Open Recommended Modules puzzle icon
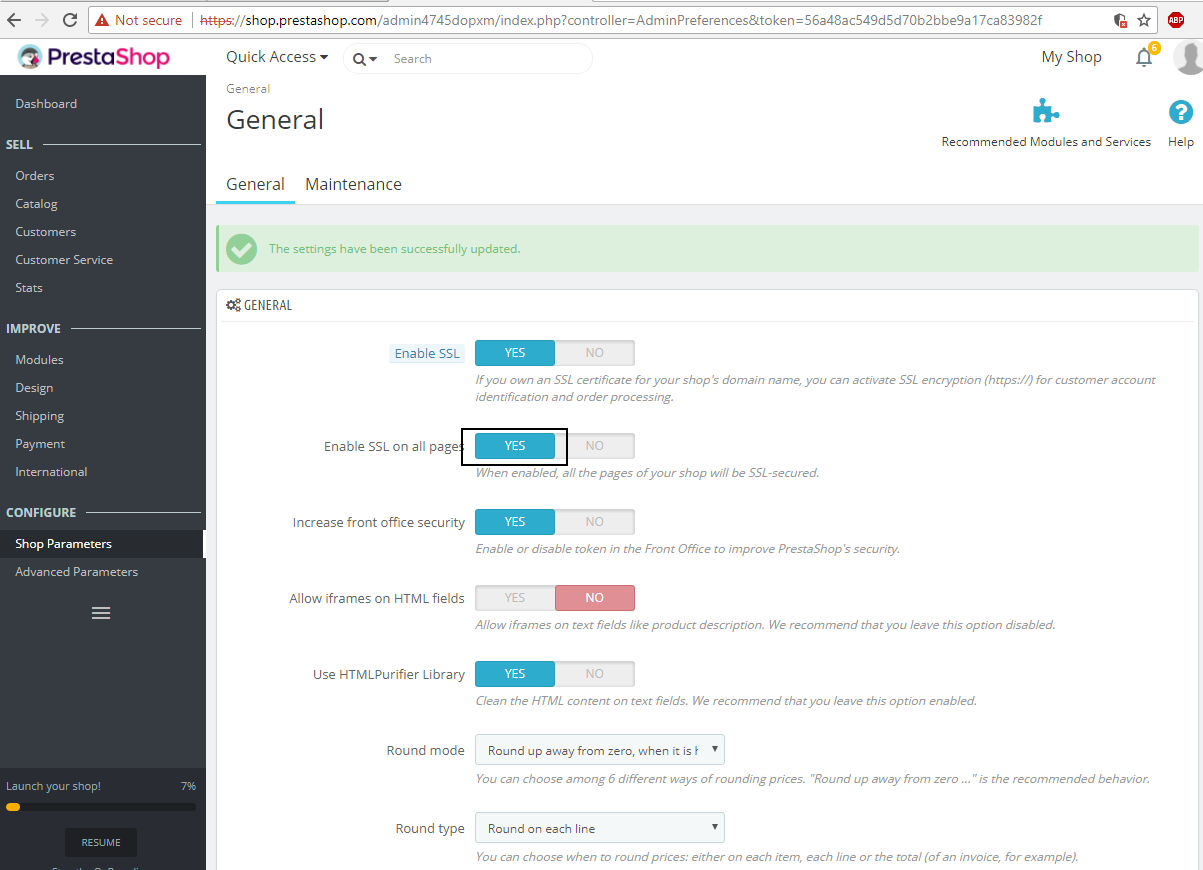This screenshot has width=1203, height=870. point(1046,111)
